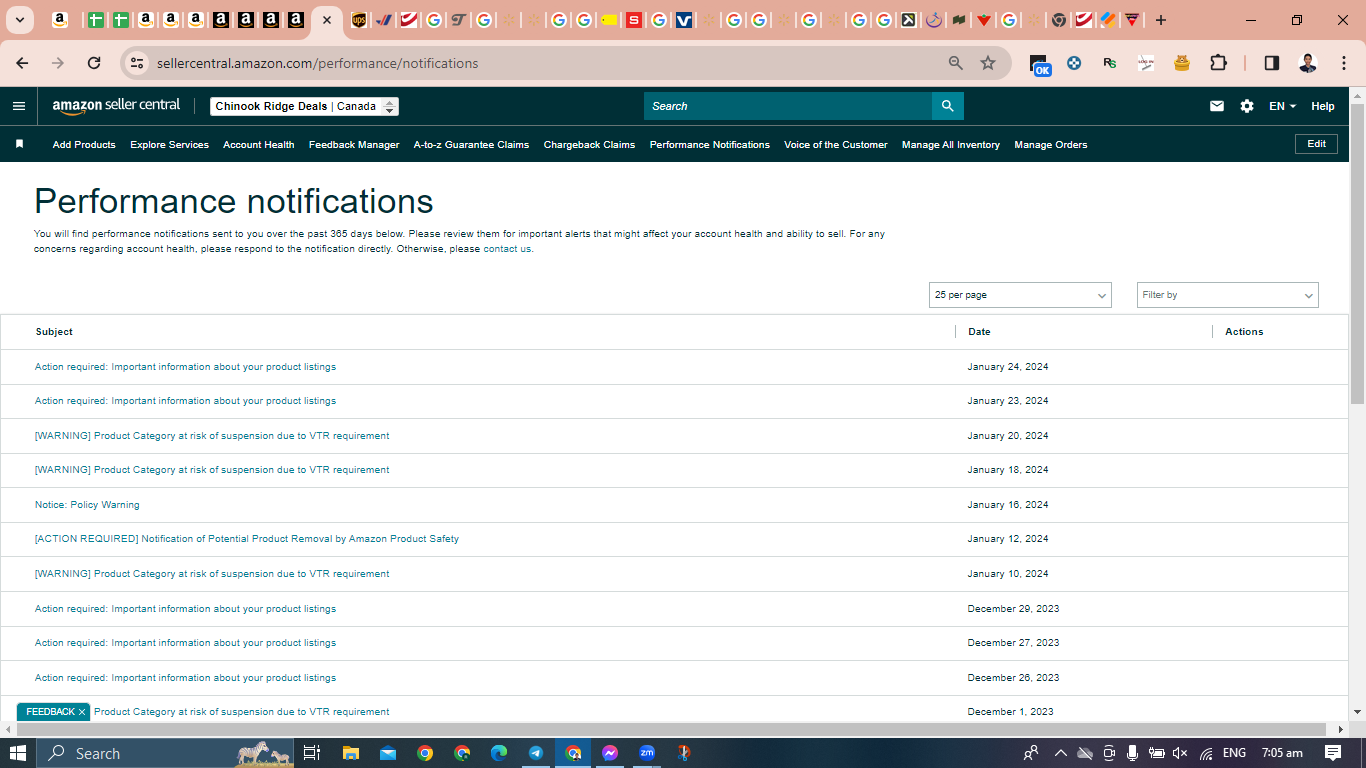Screen dimensions: 1366x768
Task: Open the Mail app from the taskbar
Action: click(388, 753)
